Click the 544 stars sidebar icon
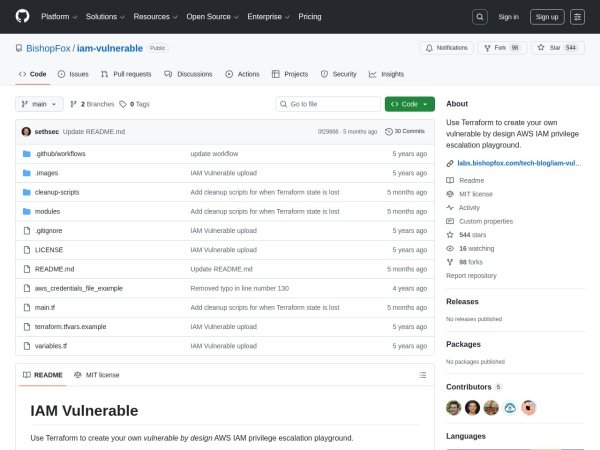Viewport: 600px width, 450px height. 450,235
